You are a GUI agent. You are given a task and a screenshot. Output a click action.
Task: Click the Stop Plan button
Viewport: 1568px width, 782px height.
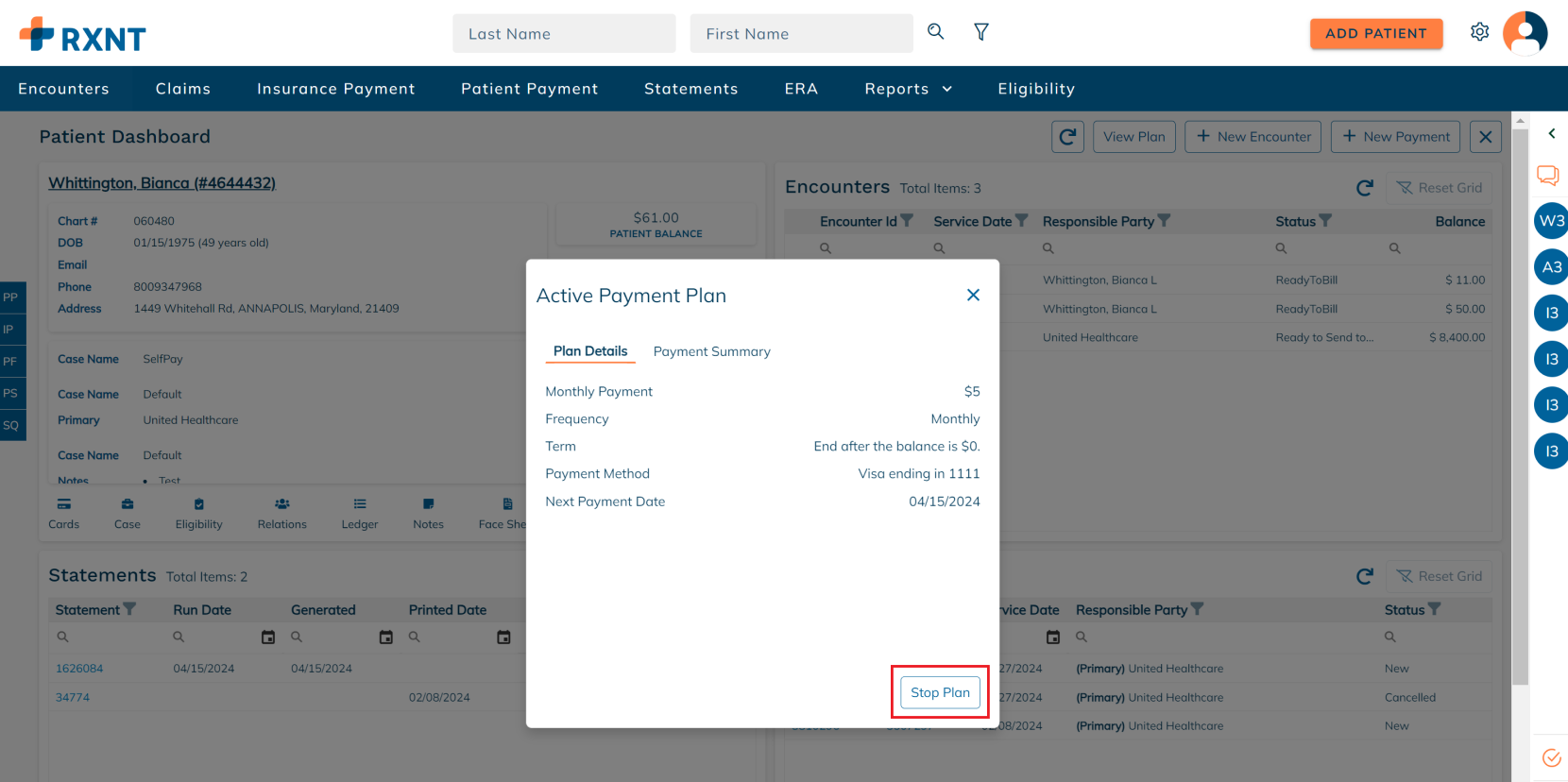940,692
